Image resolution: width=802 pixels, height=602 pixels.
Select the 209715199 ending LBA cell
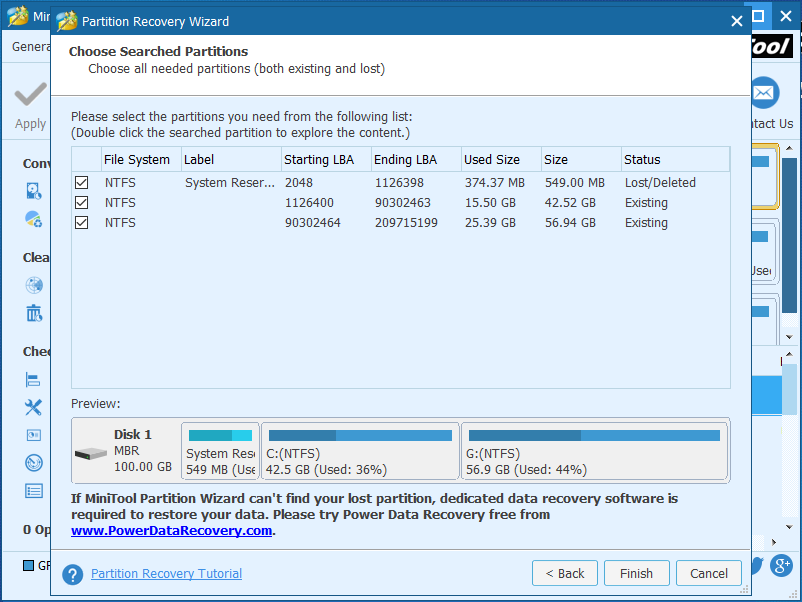[406, 222]
